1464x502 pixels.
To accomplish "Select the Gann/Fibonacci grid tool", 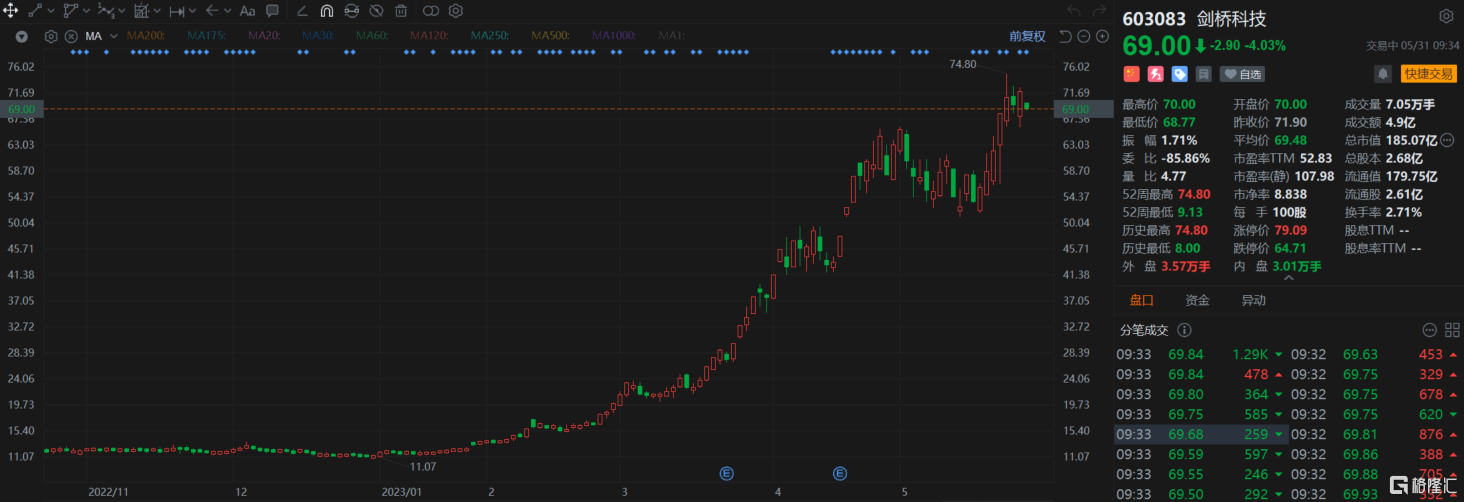I will point(141,11).
